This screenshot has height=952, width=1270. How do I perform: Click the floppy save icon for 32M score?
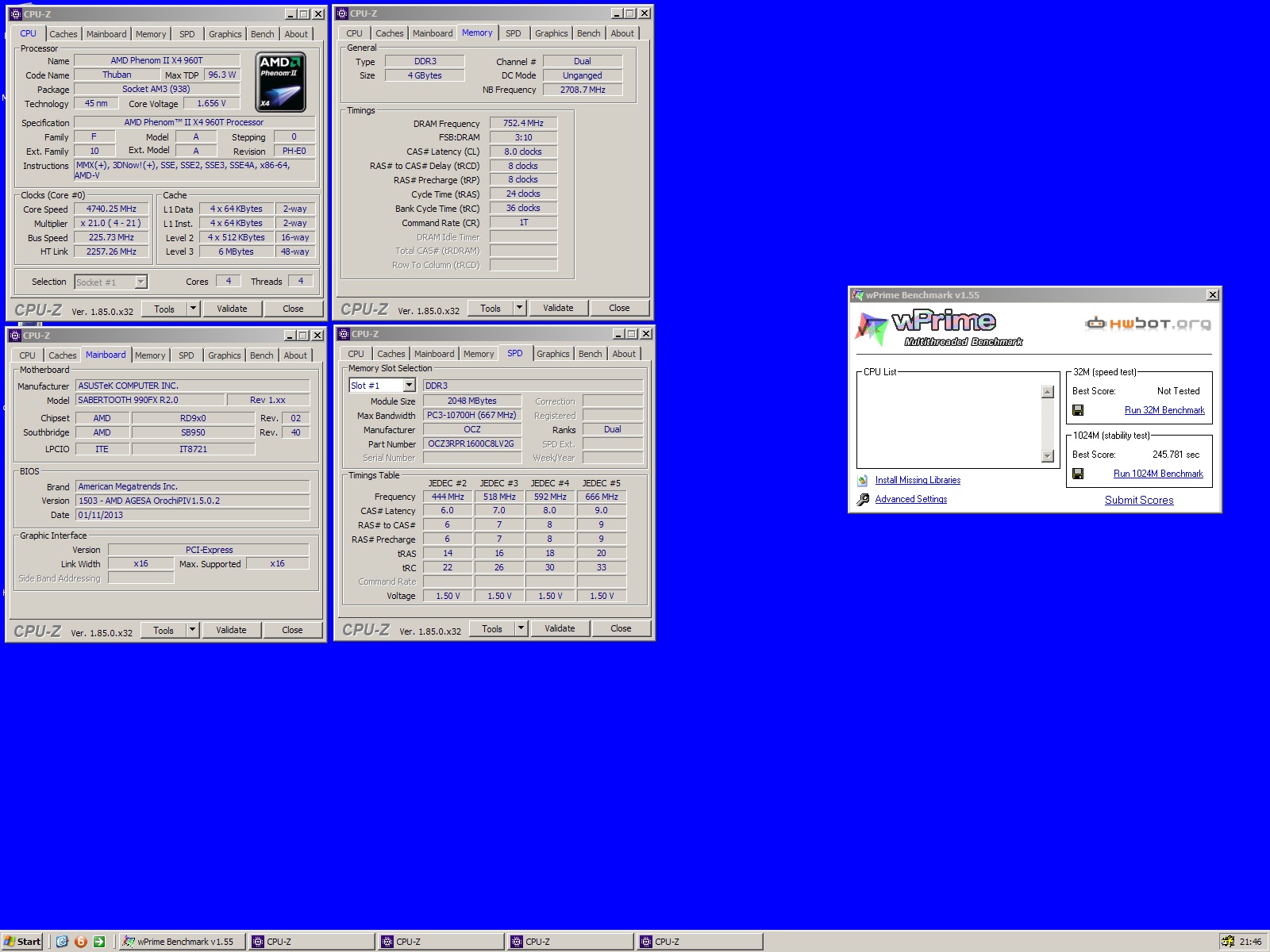pos(1078,410)
